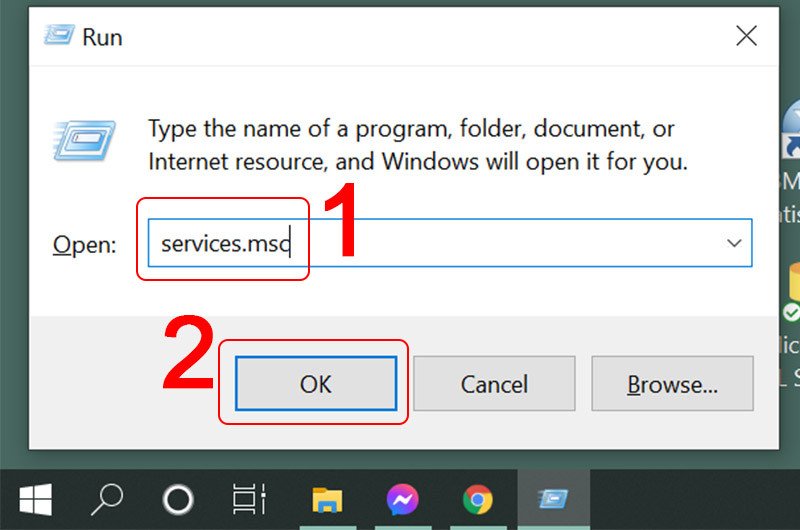Open Task View on the taskbar

(x=249, y=499)
